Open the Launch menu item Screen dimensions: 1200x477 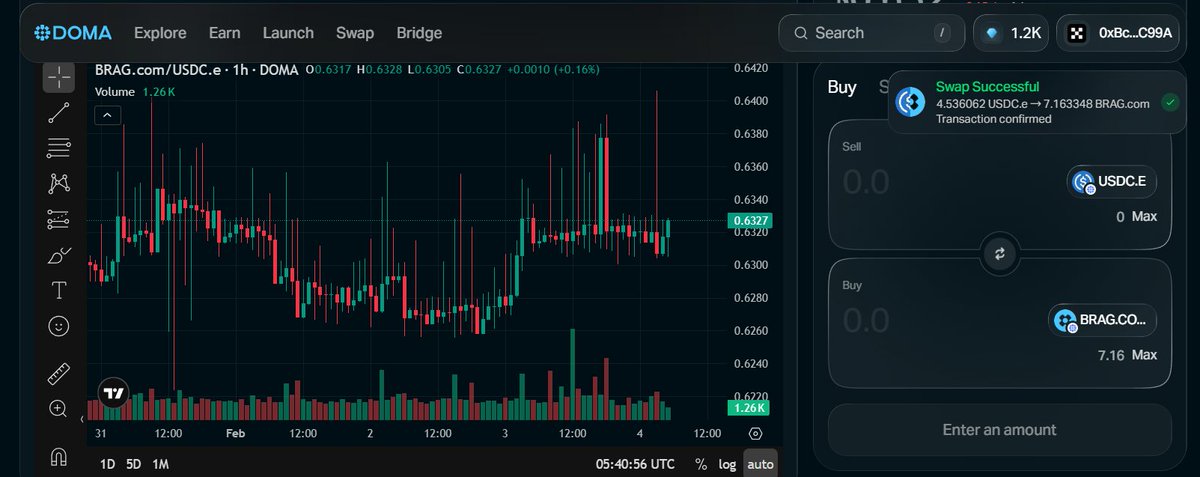pyautogui.click(x=288, y=33)
